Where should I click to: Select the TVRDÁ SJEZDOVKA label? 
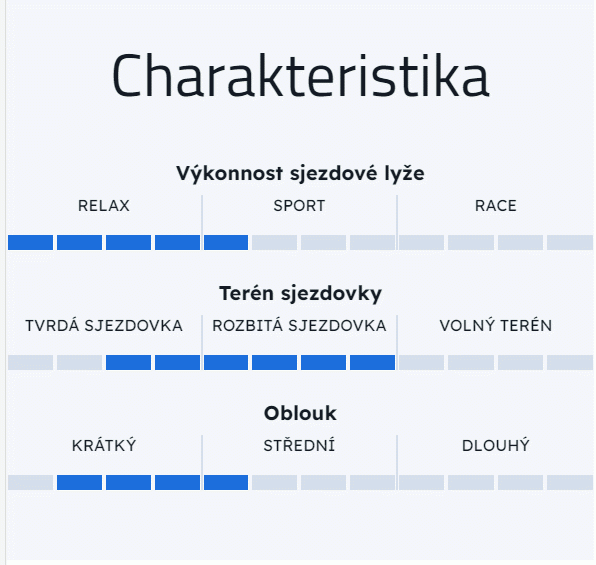coord(104,326)
